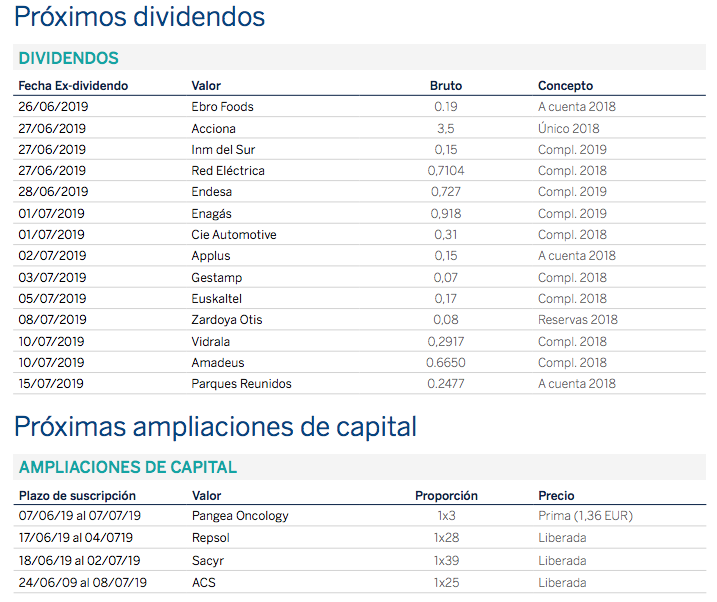
Task: Click Reservas 2018 concept
Action: [578, 320]
